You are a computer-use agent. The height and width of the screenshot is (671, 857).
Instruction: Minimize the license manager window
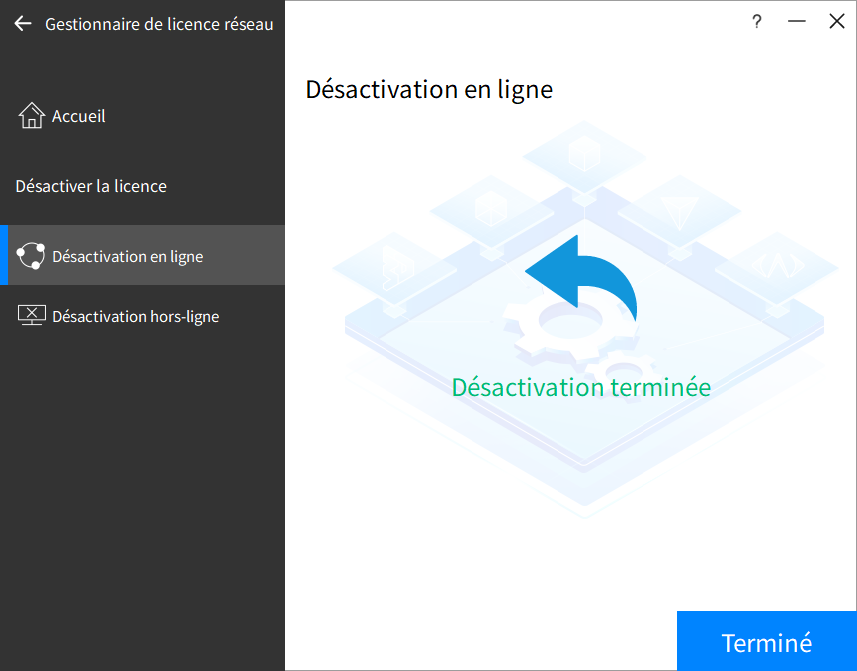click(x=797, y=22)
